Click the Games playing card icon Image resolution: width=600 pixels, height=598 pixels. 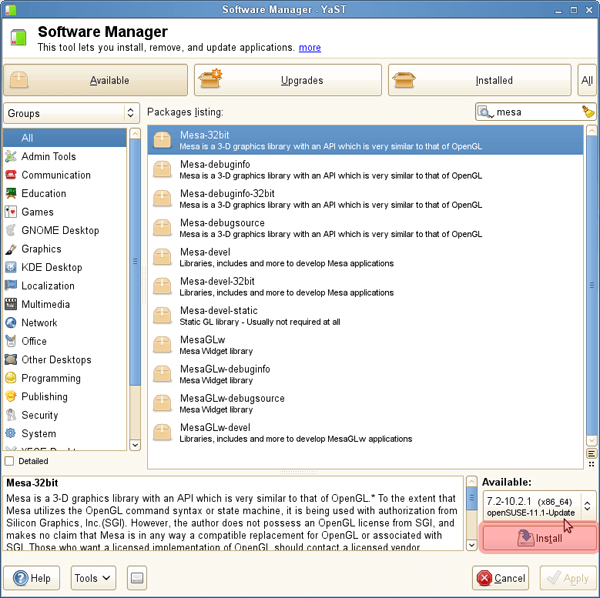click(x=11, y=212)
